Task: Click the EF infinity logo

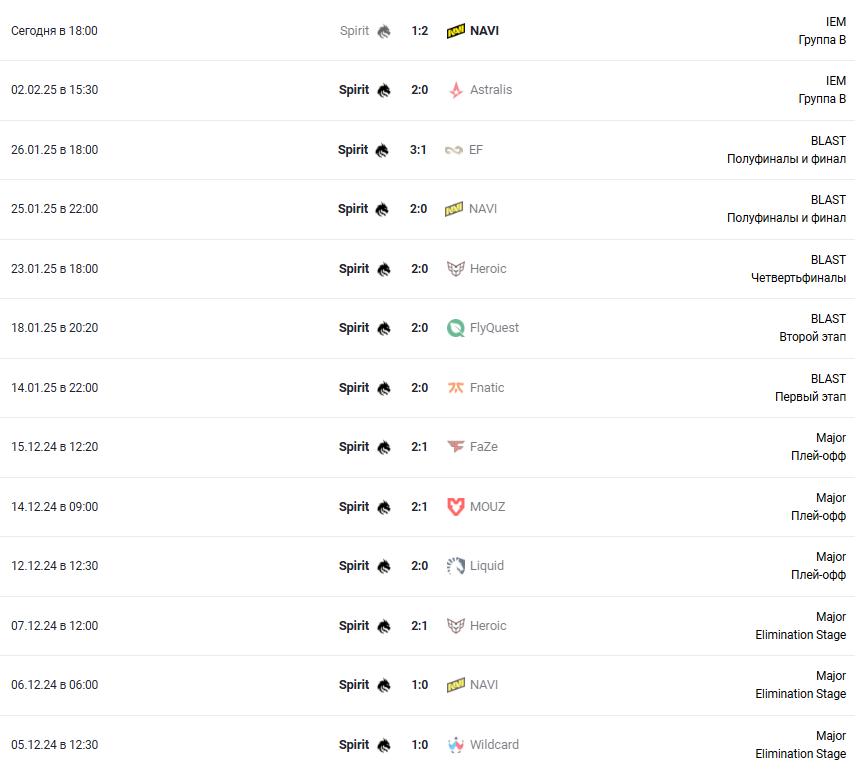Action: click(x=455, y=150)
